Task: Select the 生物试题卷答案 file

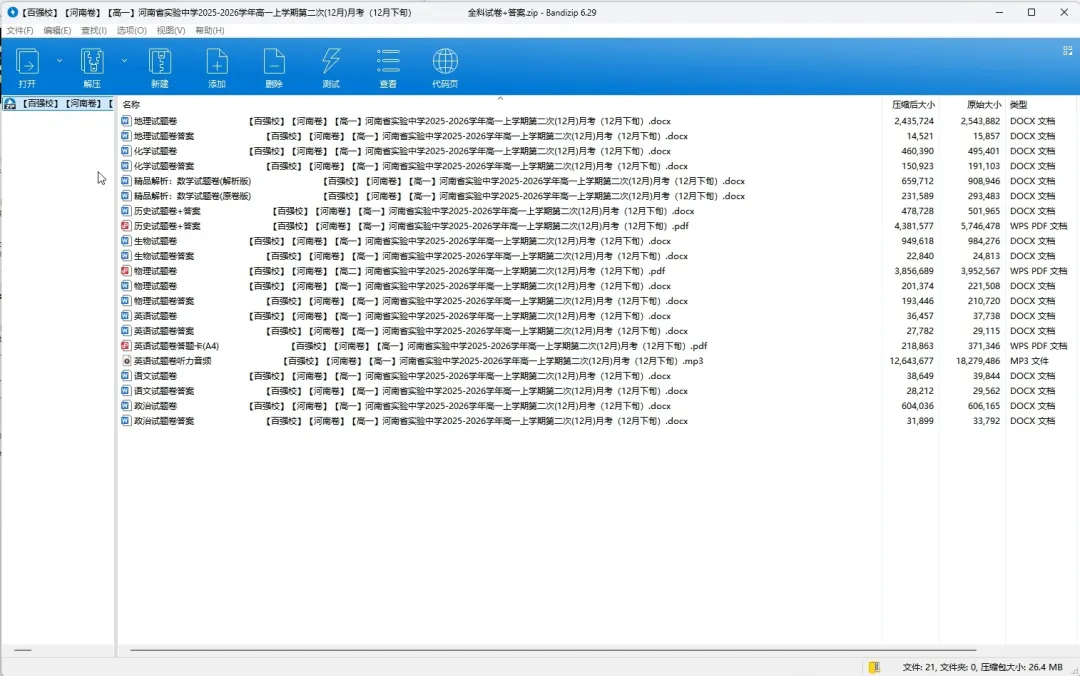Action: (404, 256)
